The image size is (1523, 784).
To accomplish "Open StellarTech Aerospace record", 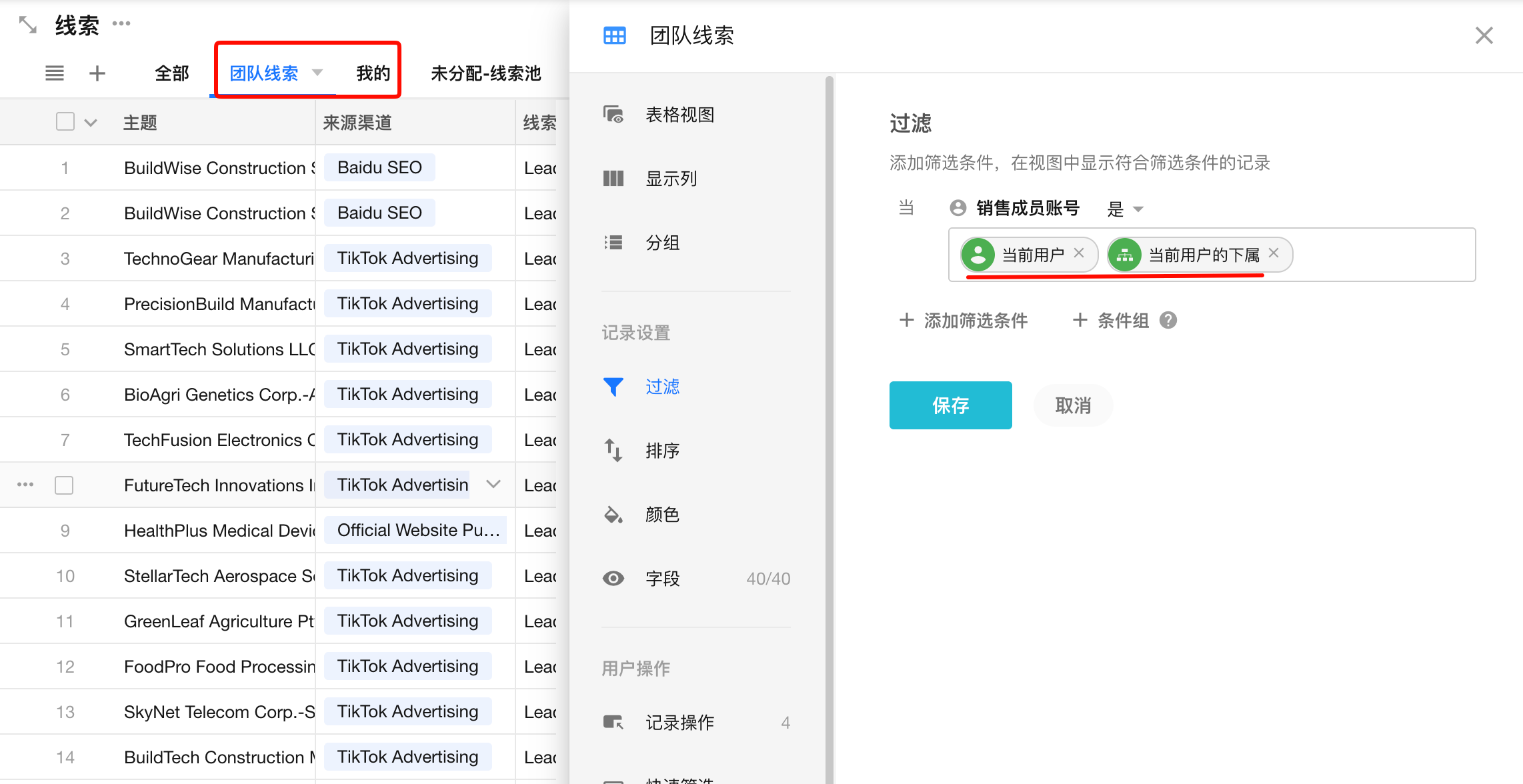I will pyautogui.click(x=219, y=576).
